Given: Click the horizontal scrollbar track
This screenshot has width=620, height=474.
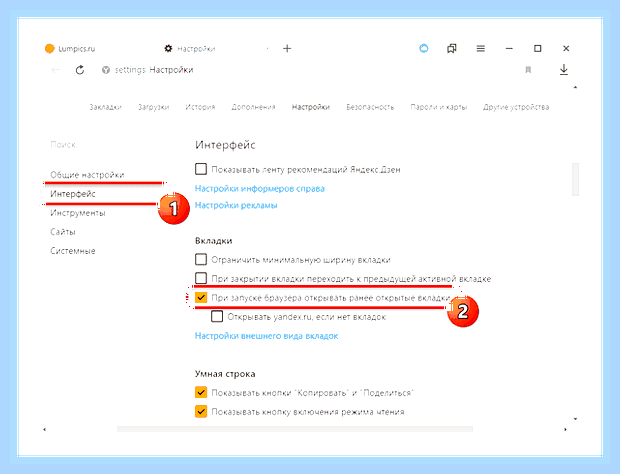Looking at the screenshot, I should pos(295,429).
